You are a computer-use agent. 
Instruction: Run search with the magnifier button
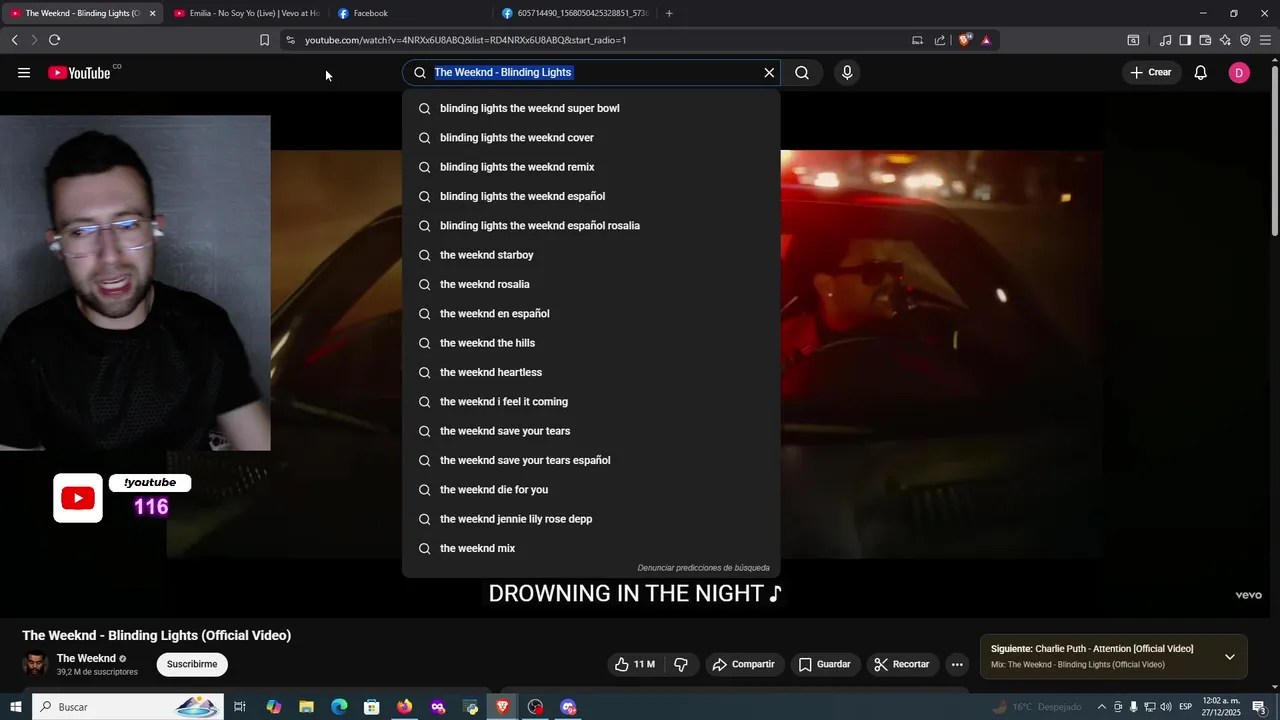[802, 72]
